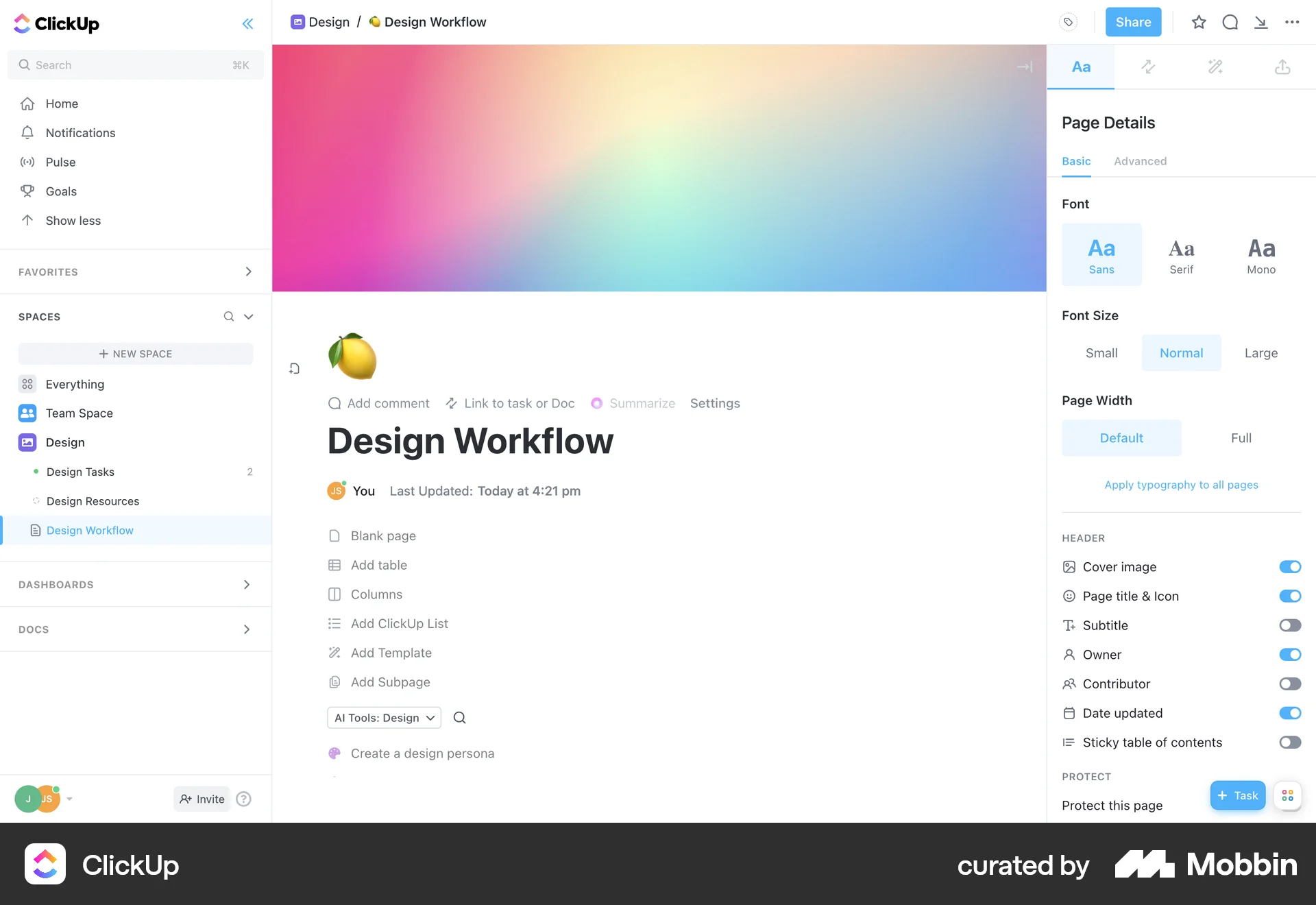Click the lemon page icon emoji
1316x905 pixels.
pos(352,356)
